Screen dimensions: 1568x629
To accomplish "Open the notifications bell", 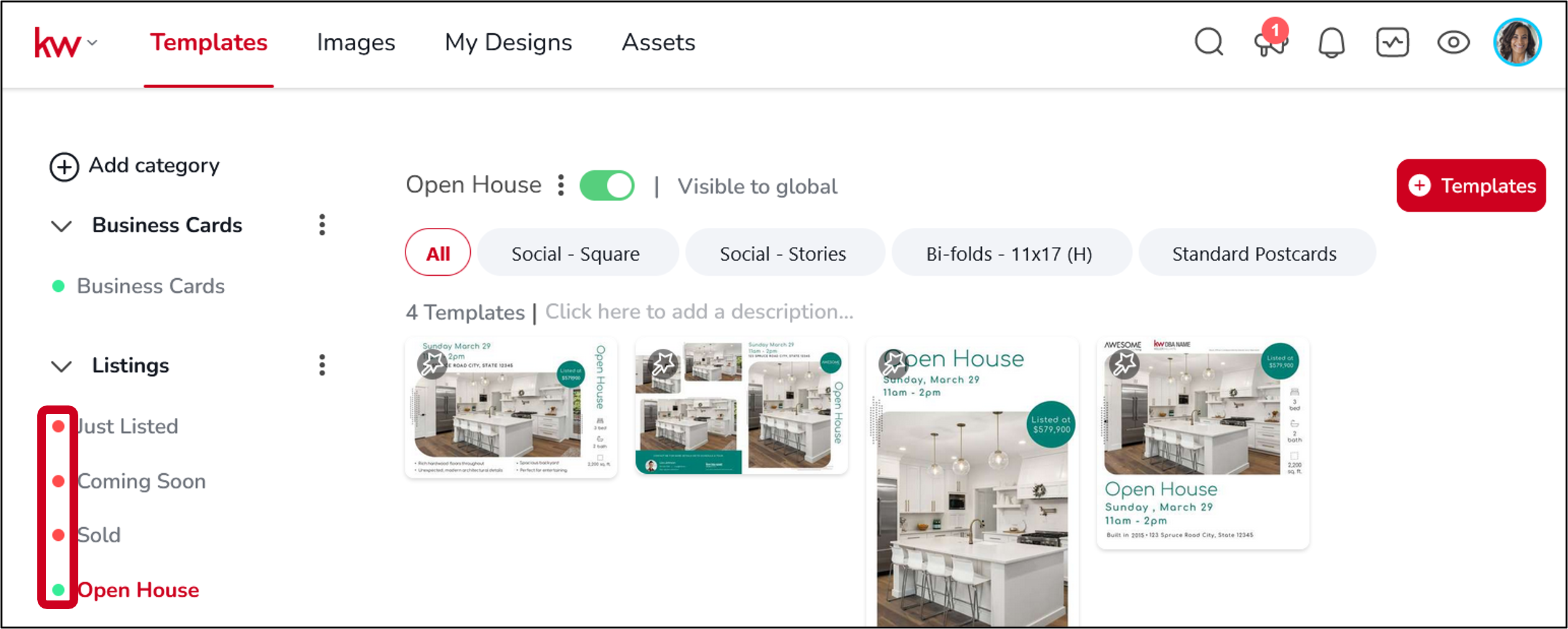I will tap(1331, 43).
